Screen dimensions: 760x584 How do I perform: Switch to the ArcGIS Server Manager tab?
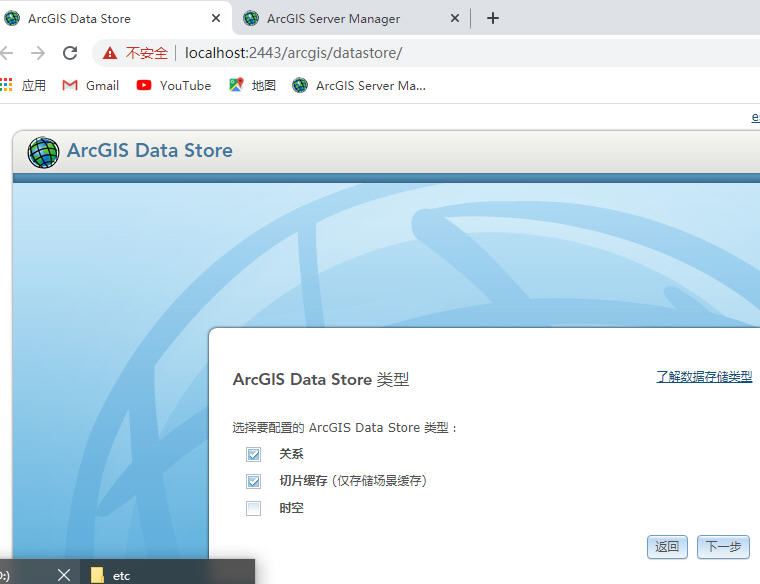(349, 18)
